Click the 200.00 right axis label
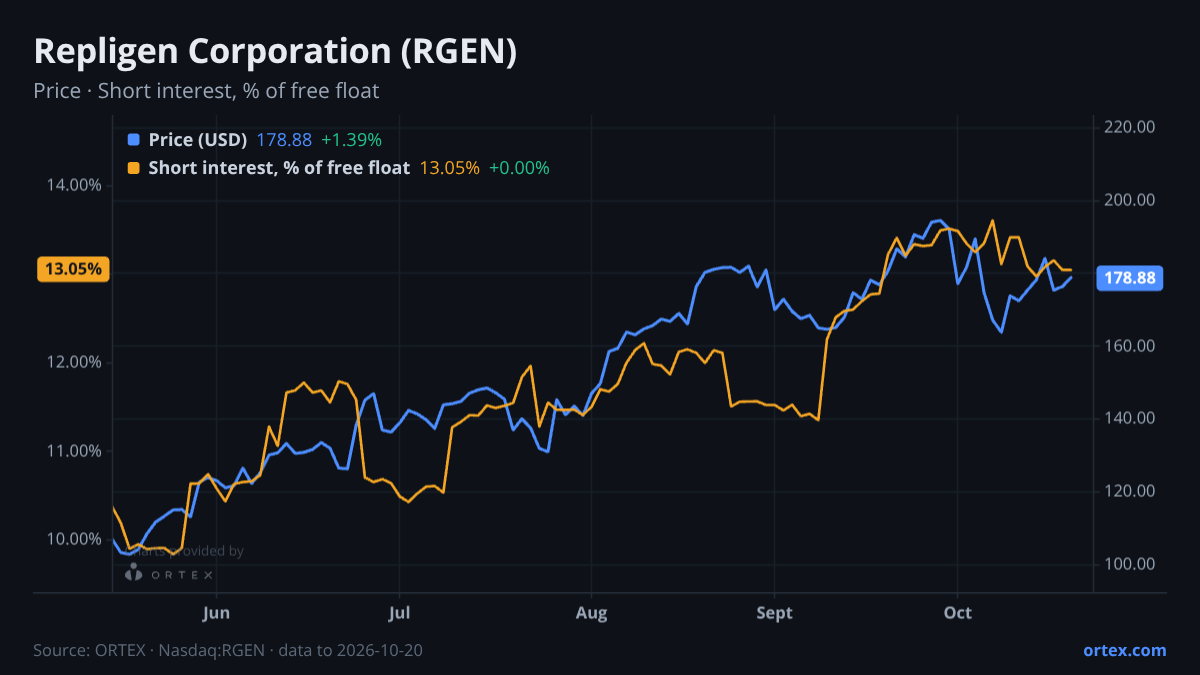This screenshot has height=675, width=1200. (x=1132, y=200)
